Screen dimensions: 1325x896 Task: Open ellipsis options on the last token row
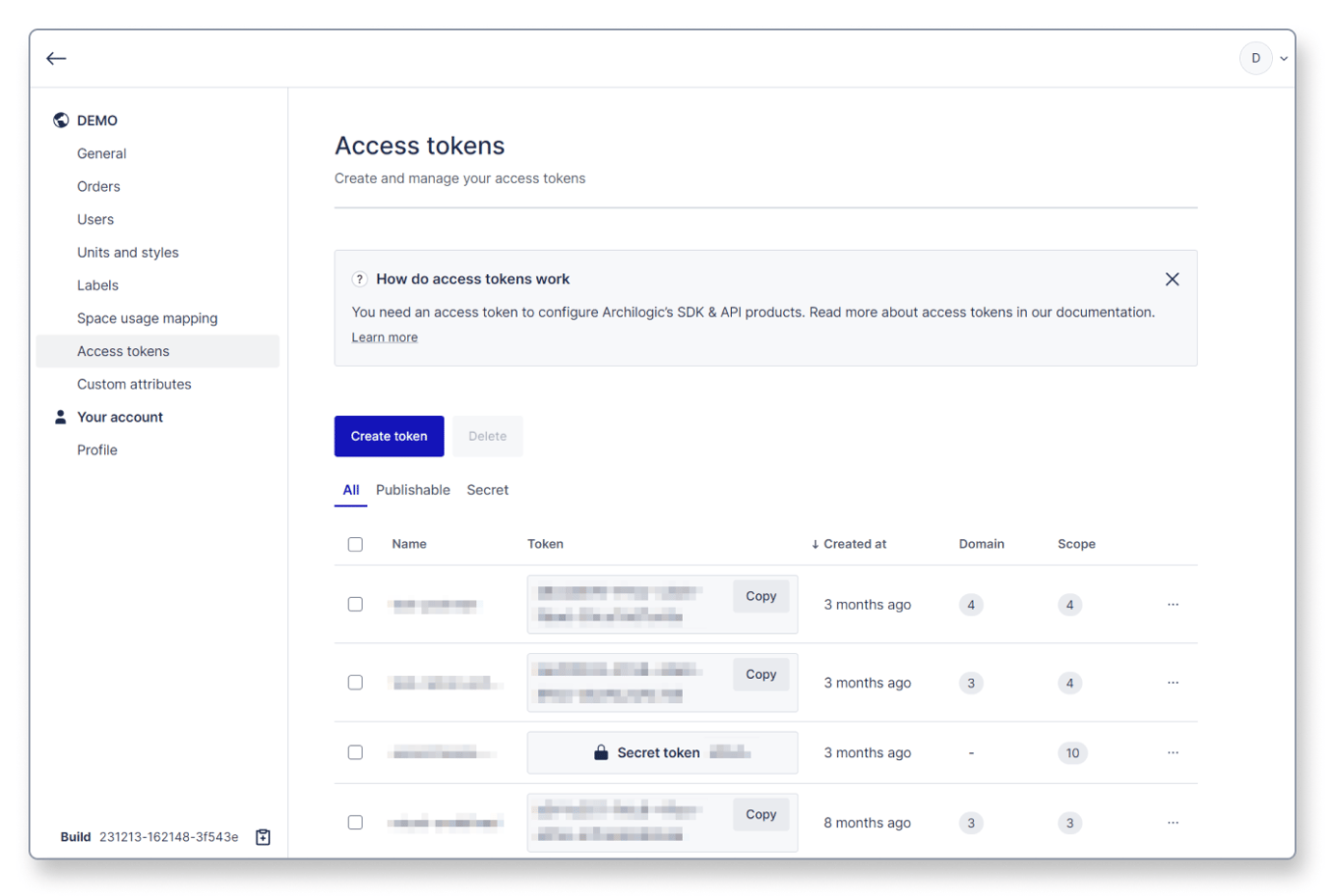pos(1174,823)
